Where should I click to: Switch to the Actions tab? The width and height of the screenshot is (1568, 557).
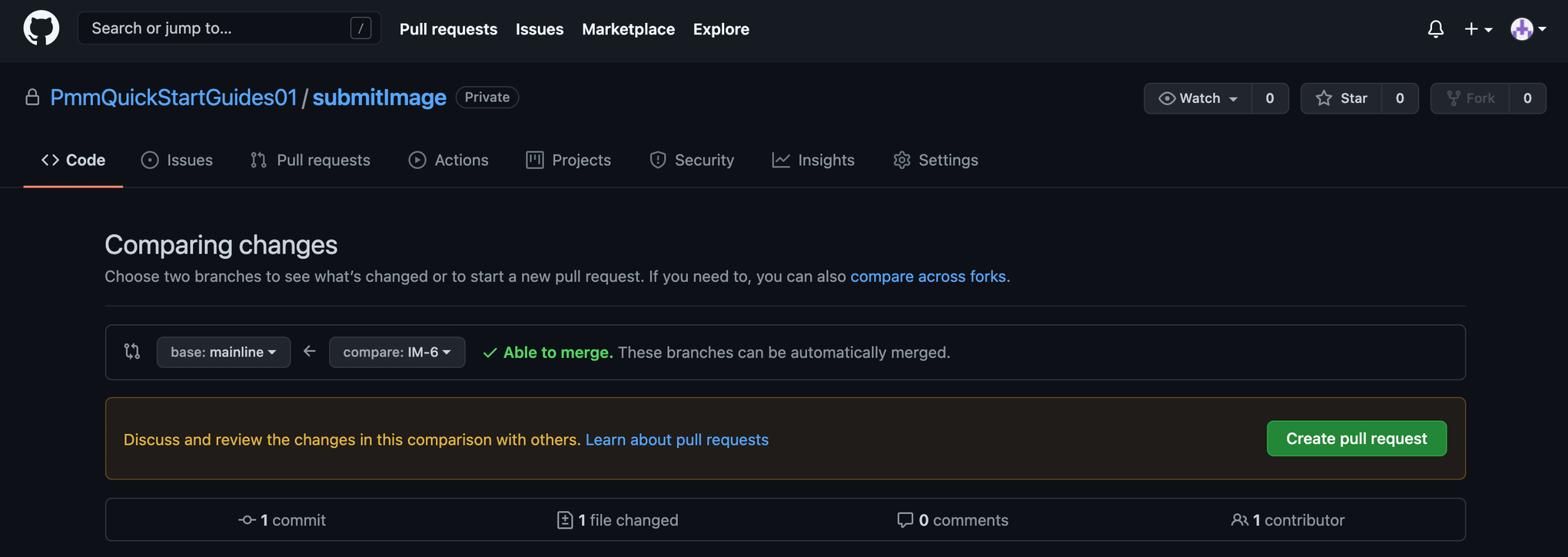point(449,160)
